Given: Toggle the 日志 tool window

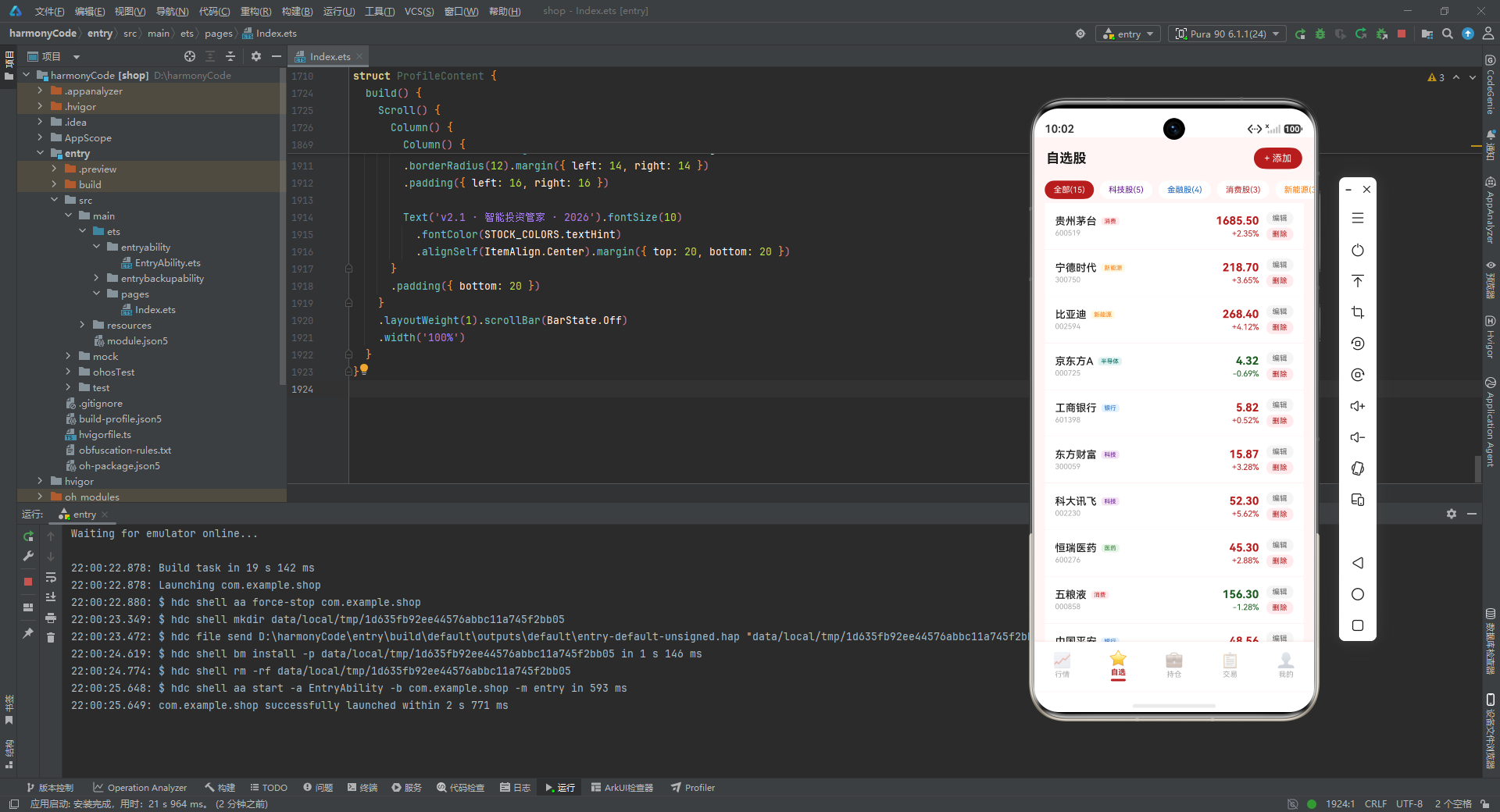Looking at the screenshot, I should 516,788.
